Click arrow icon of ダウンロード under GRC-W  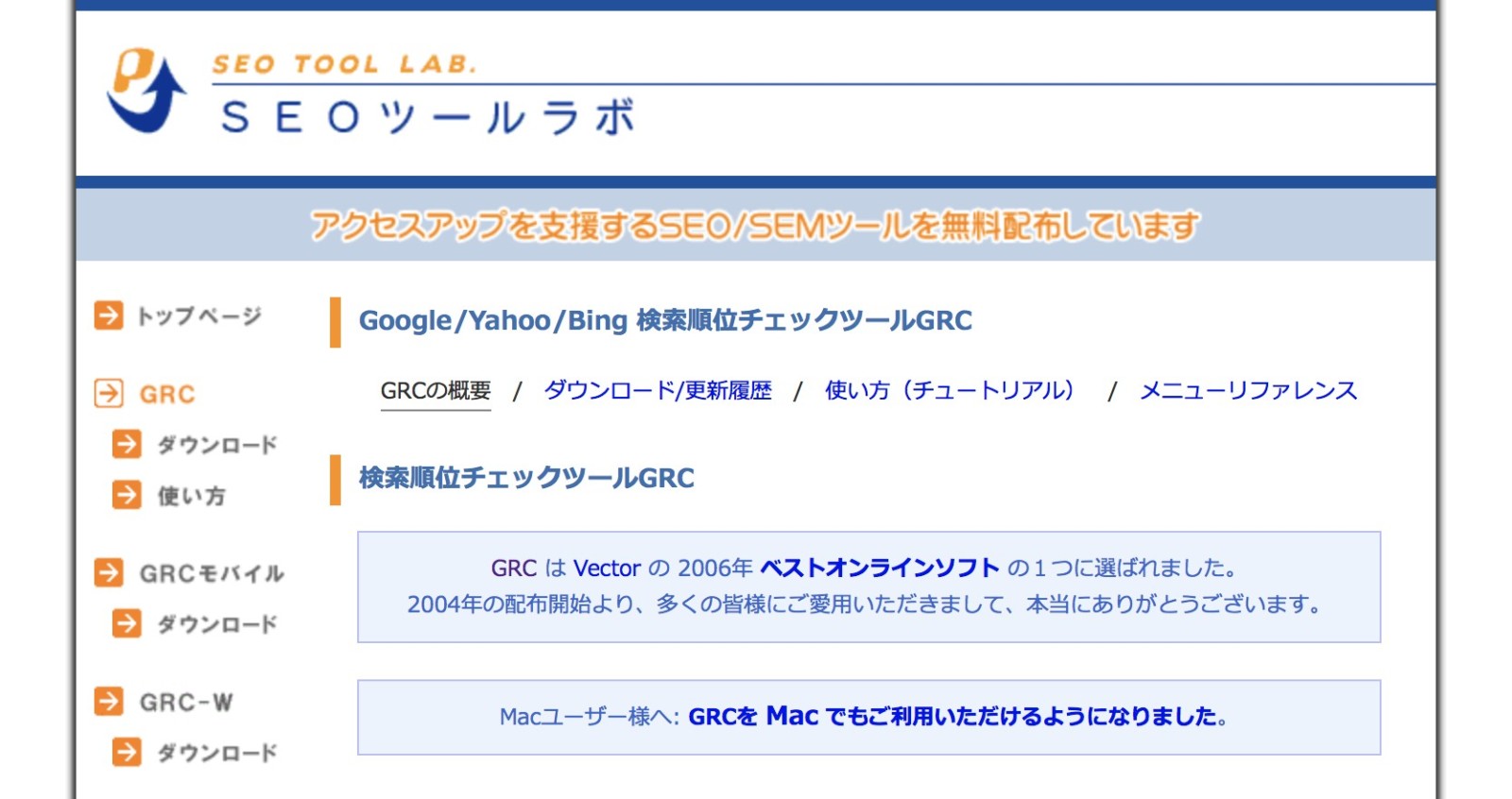127,752
